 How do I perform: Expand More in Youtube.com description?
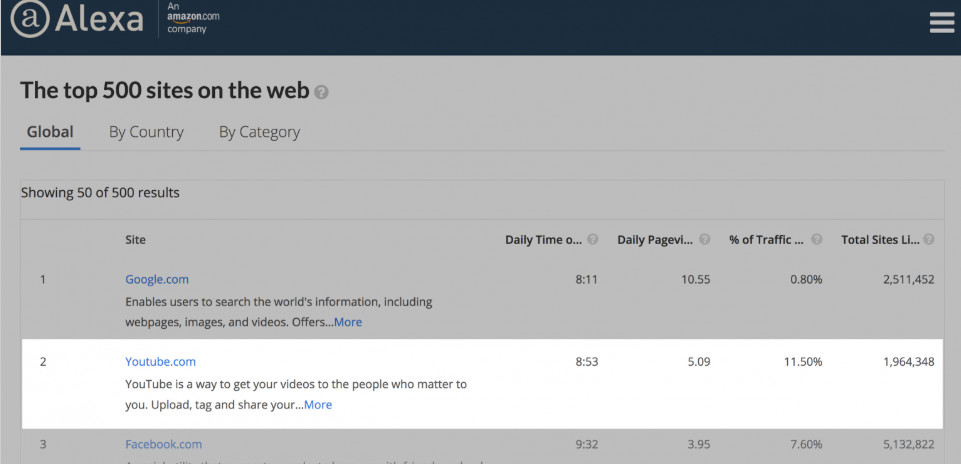(x=318, y=405)
